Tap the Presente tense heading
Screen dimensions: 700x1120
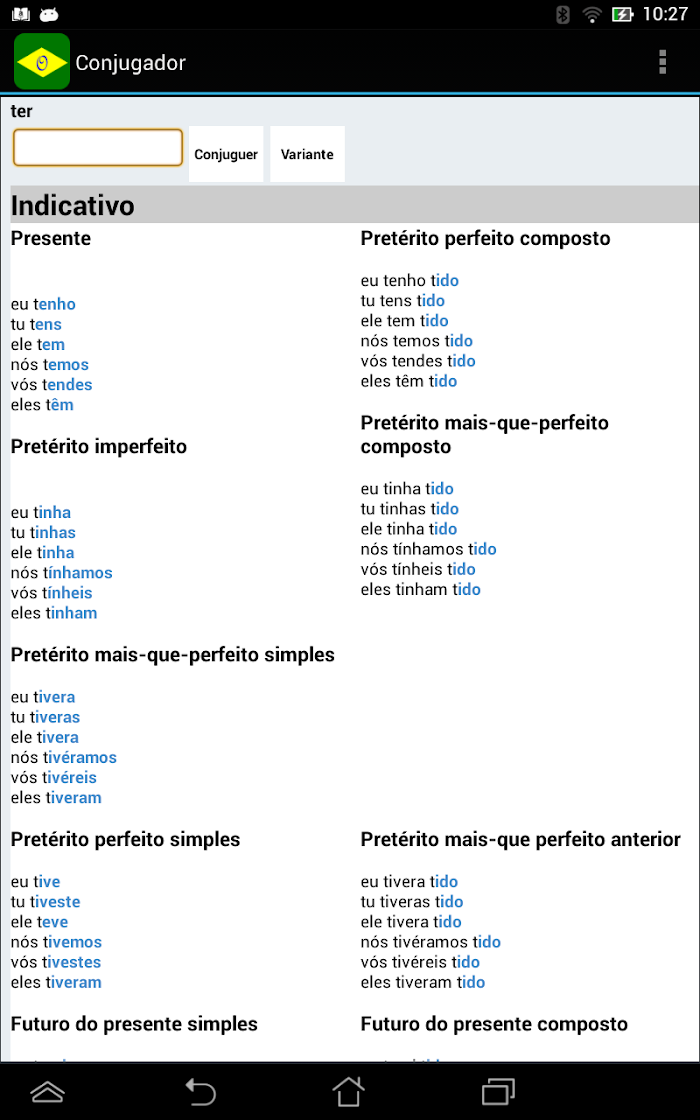51,239
